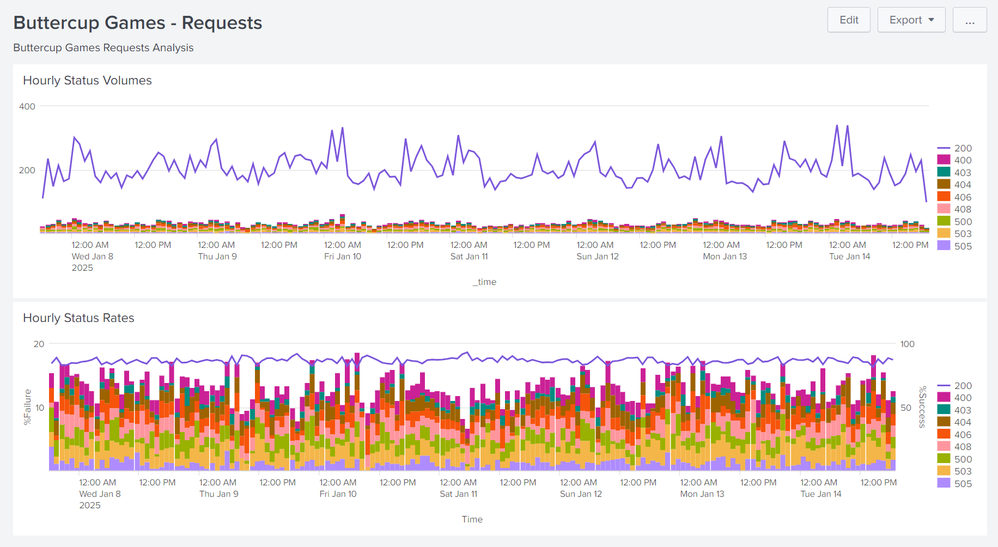Click the _time axis label in Volumes chart
The width and height of the screenshot is (998, 547).
coord(484,282)
